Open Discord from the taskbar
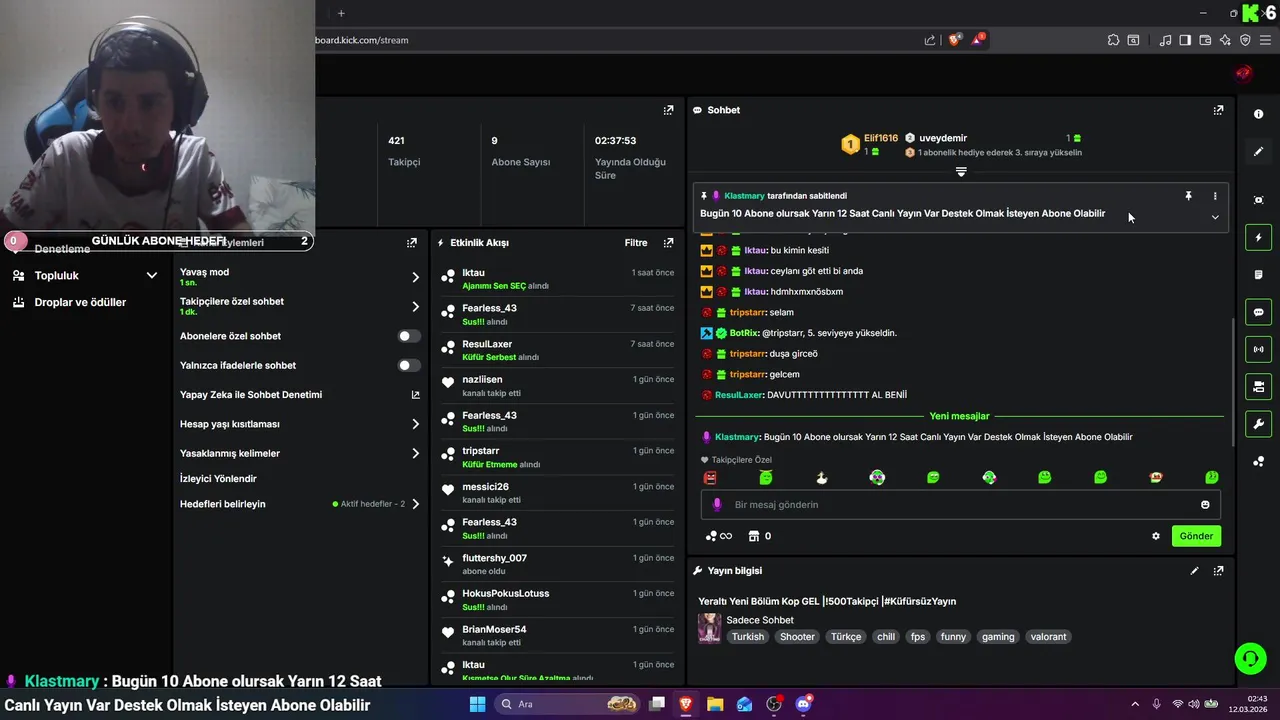 [804, 704]
